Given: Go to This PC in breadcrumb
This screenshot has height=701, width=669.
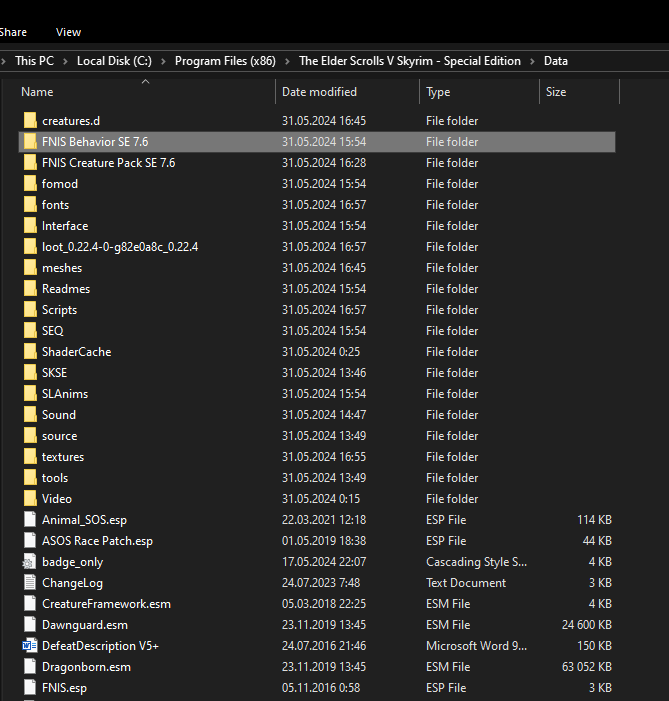Looking at the screenshot, I should [x=34, y=61].
